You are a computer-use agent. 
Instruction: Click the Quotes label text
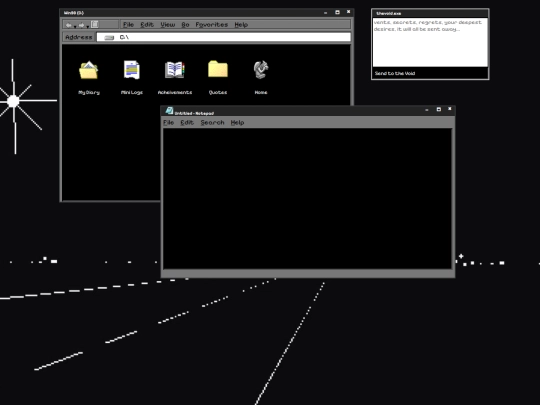click(218, 92)
